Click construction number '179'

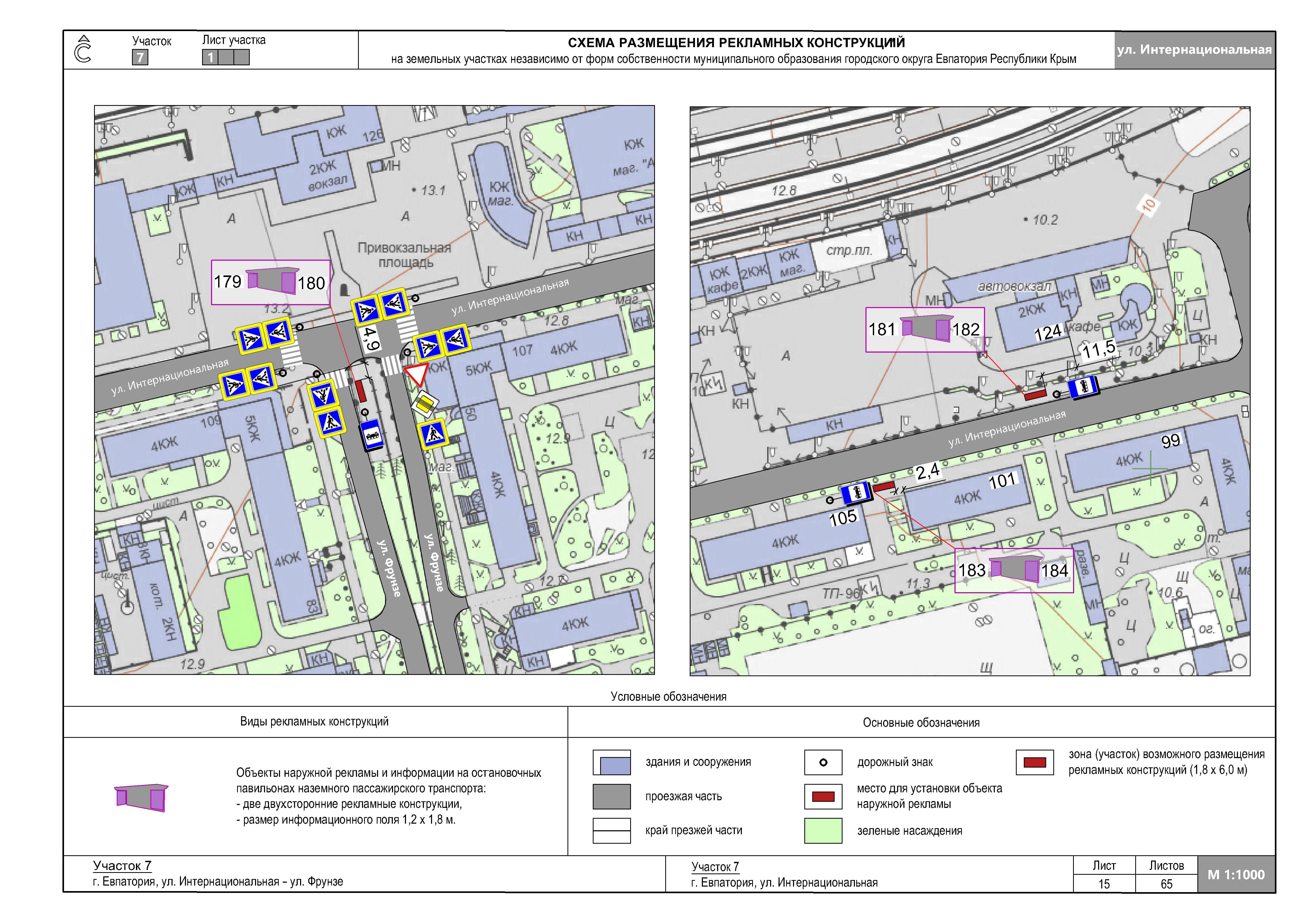[x=228, y=282]
